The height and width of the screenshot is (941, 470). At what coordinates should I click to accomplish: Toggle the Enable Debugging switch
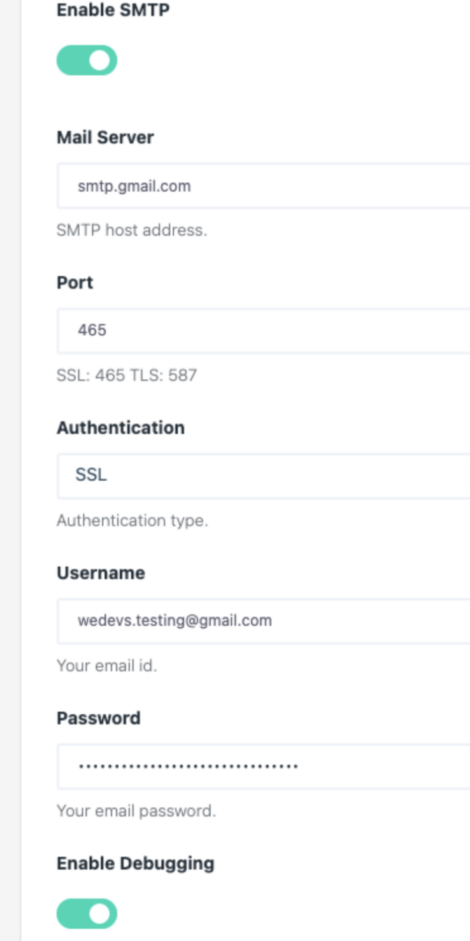[87, 913]
